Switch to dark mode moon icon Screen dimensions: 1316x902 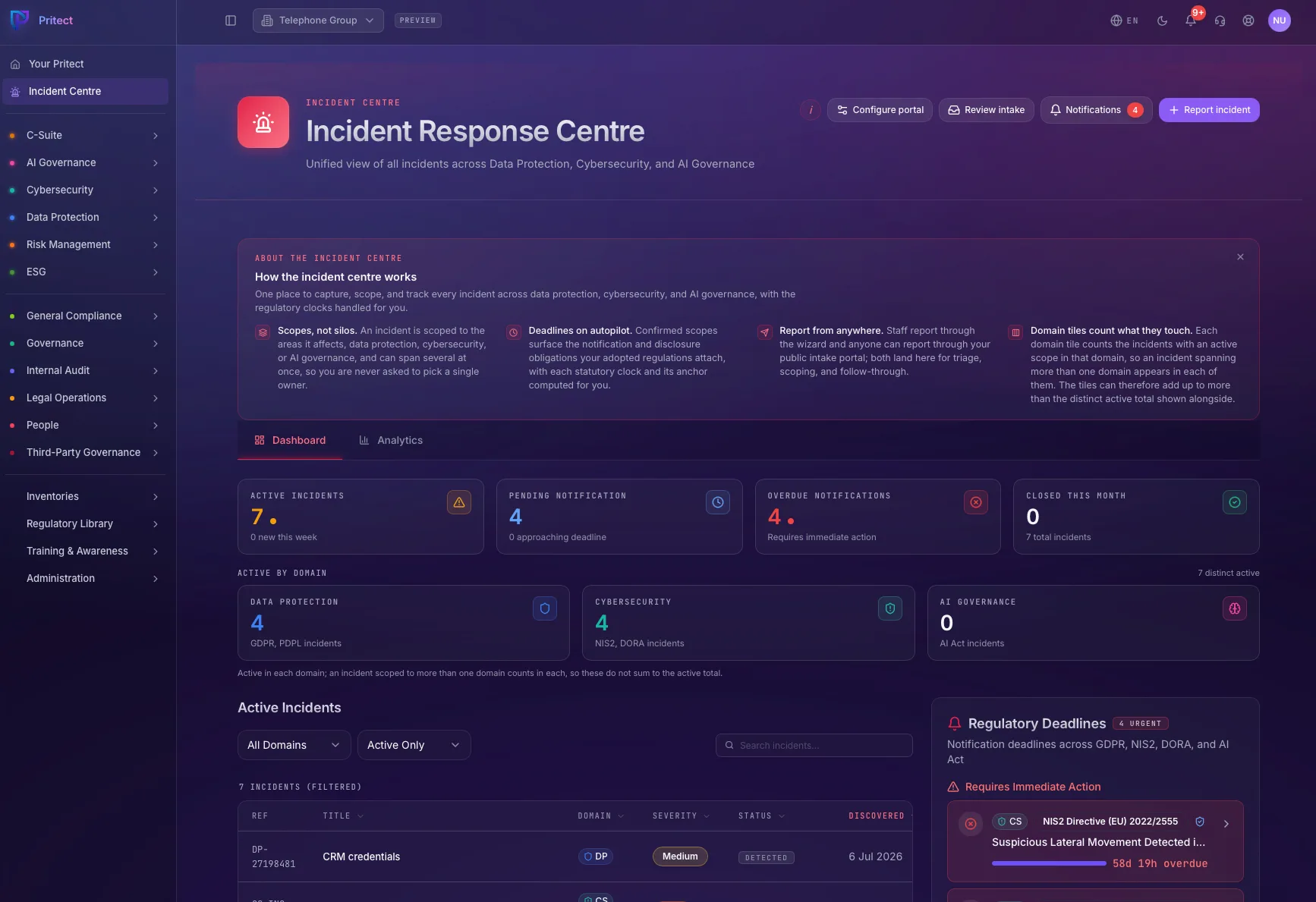click(x=1162, y=20)
